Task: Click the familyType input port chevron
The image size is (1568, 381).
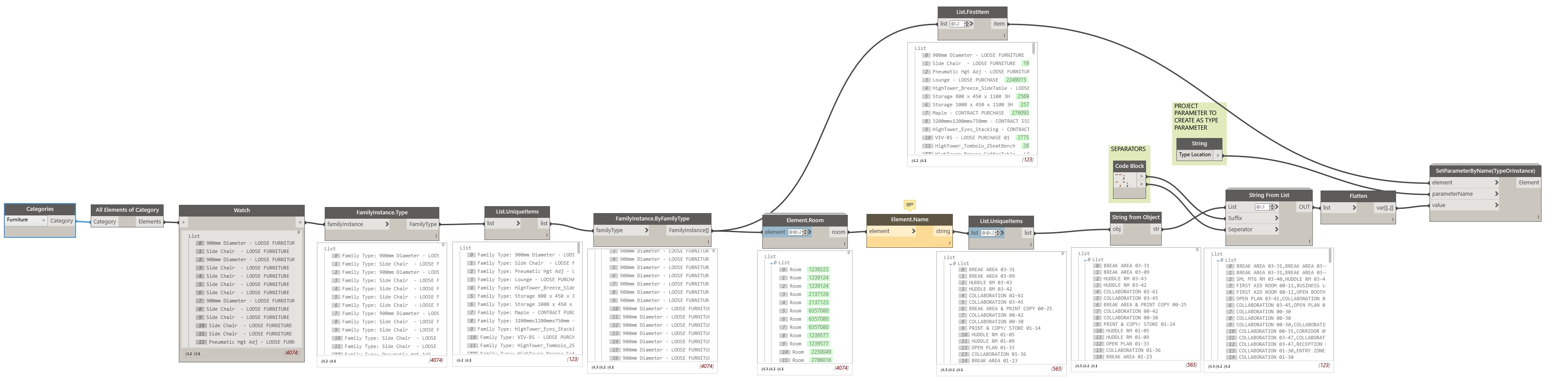Action: click(x=646, y=230)
